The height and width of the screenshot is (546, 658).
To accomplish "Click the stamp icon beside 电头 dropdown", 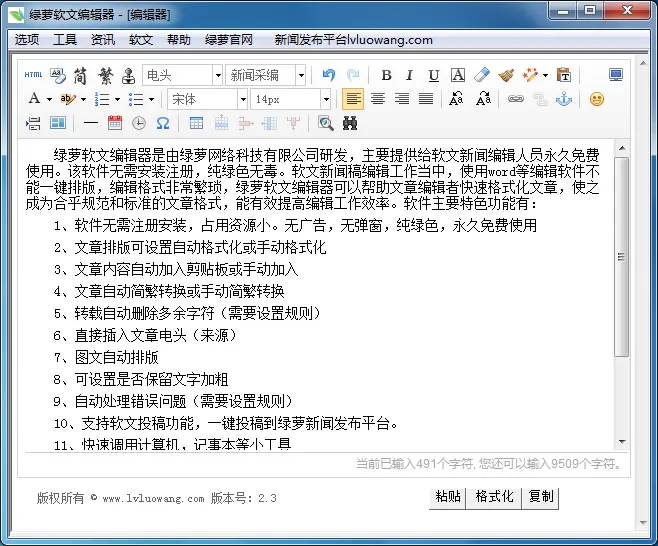I will point(128,76).
